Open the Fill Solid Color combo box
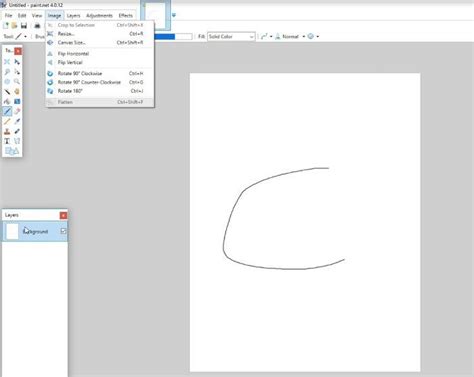474x377 pixels. coord(231,36)
